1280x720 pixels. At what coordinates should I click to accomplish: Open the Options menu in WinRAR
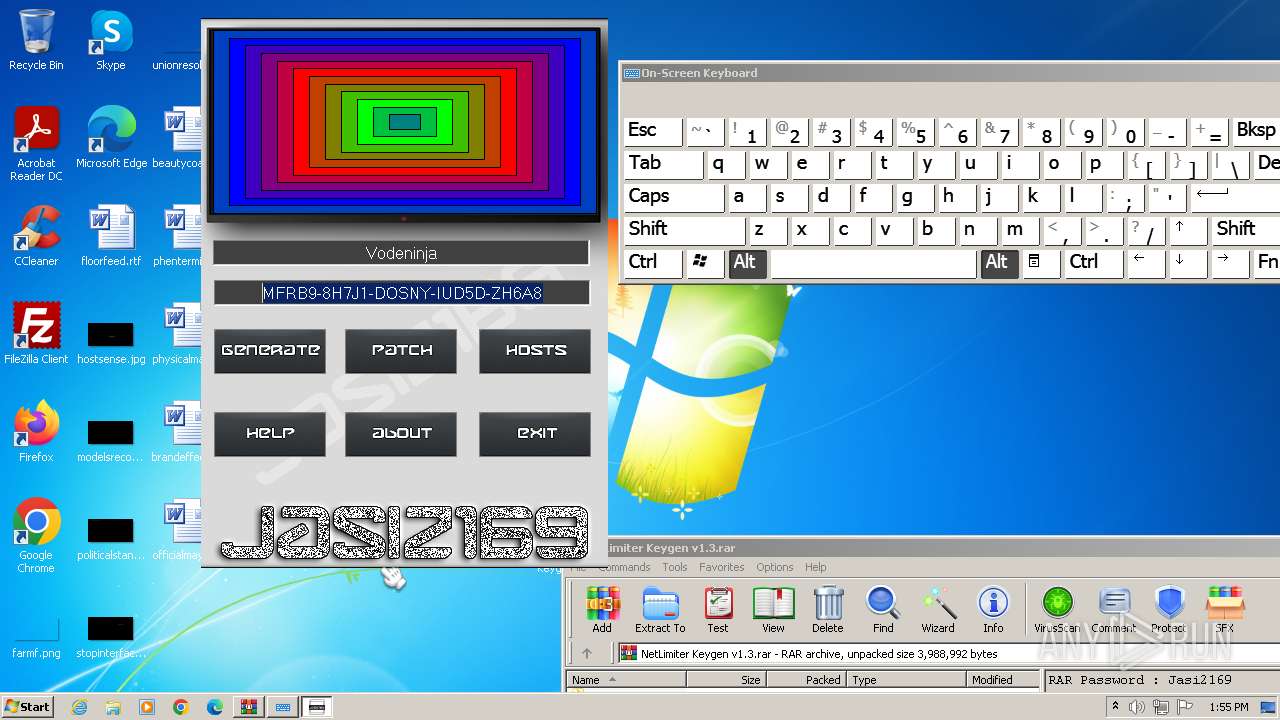775,567
